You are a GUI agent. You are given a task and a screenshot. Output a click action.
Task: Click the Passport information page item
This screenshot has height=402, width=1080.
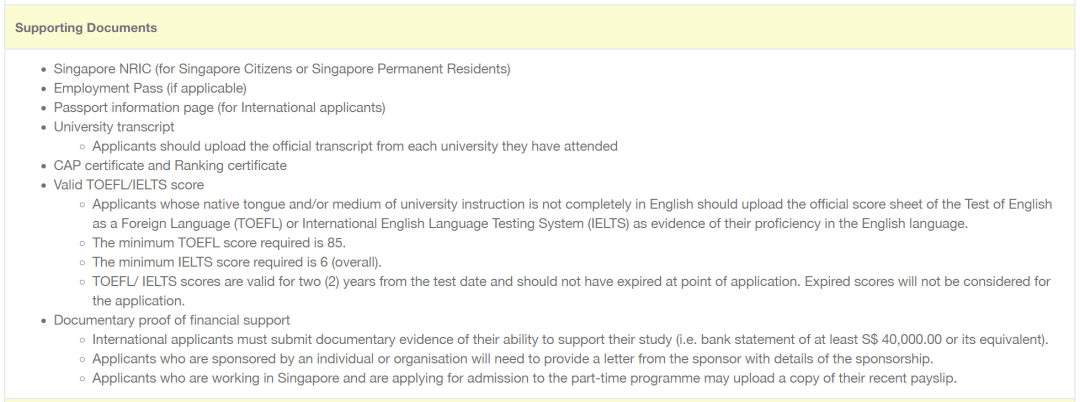pyautogui.click(x=219, y=107)
